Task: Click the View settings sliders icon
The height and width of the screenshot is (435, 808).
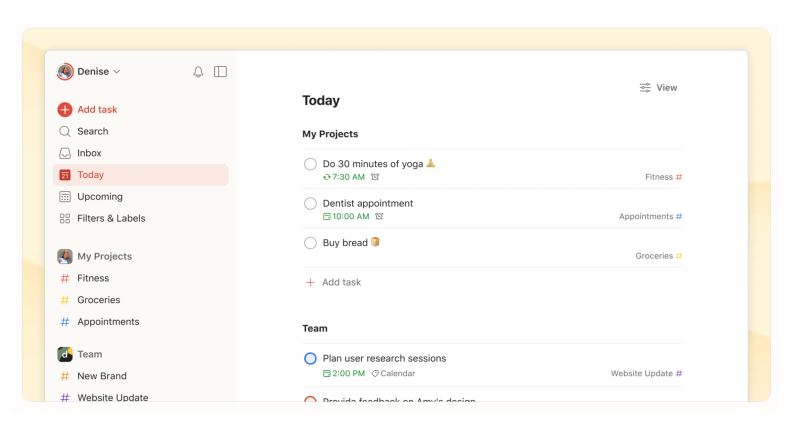Action: click(x=645, y=88)
